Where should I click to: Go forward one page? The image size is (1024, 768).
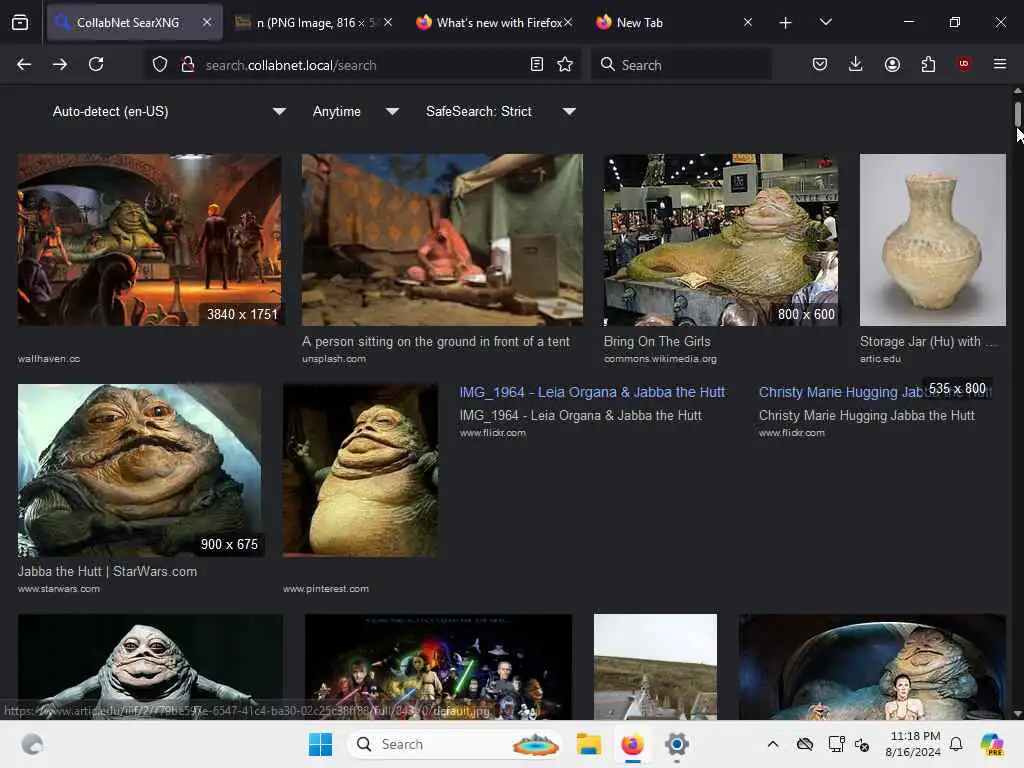tap(60, 64)
